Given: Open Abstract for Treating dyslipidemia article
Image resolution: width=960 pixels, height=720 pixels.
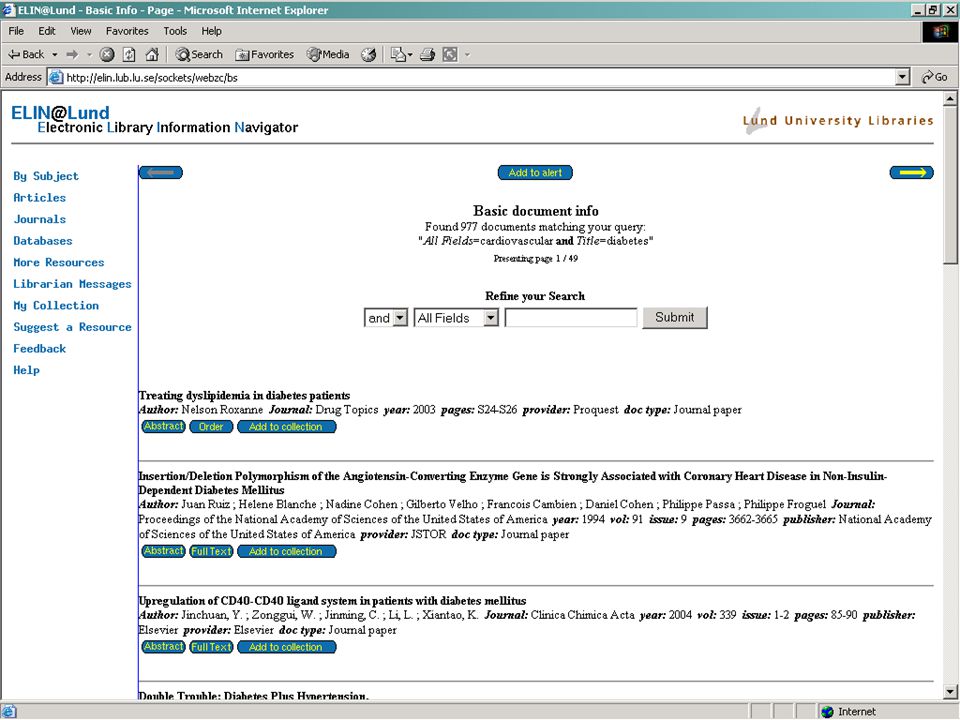Looking at the screenshot, I should pyautogui.click(x=163, y=426).
